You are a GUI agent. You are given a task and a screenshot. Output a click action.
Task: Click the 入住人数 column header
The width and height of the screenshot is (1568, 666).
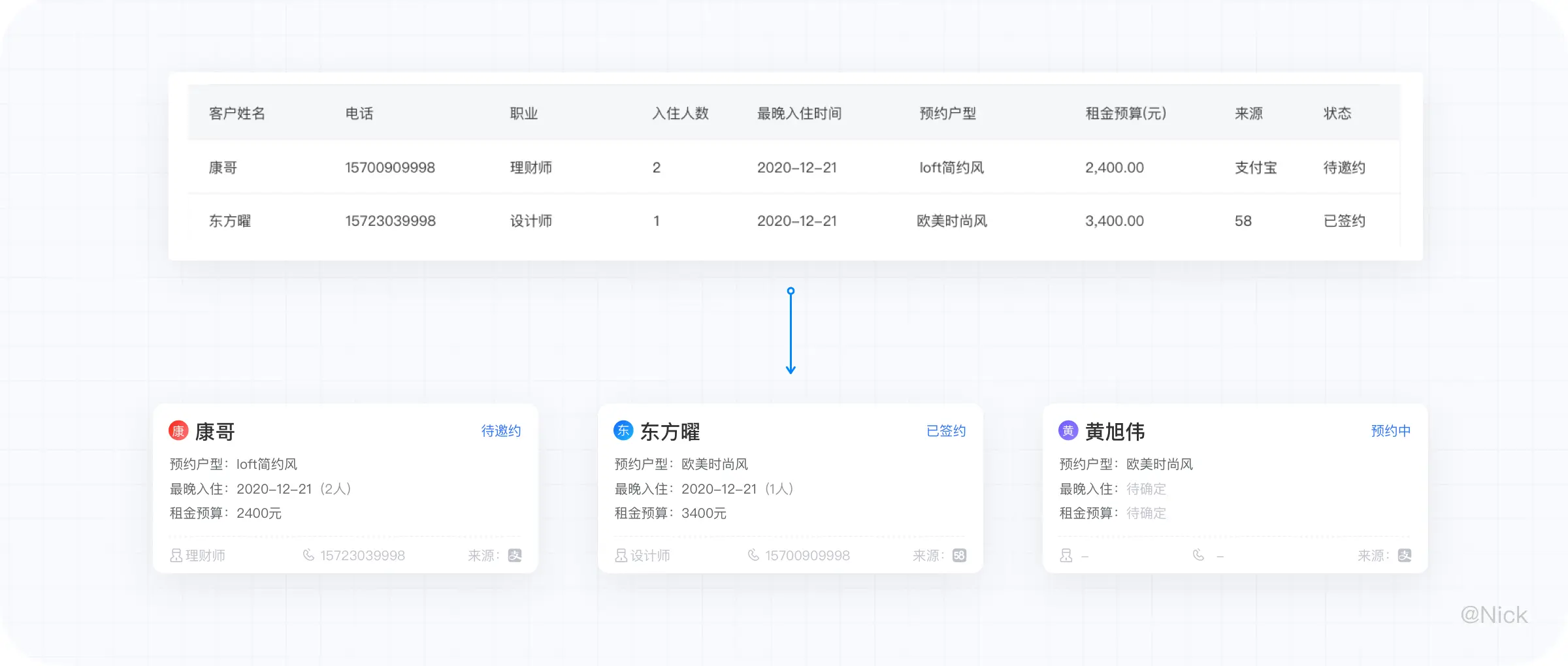[681, 114]
